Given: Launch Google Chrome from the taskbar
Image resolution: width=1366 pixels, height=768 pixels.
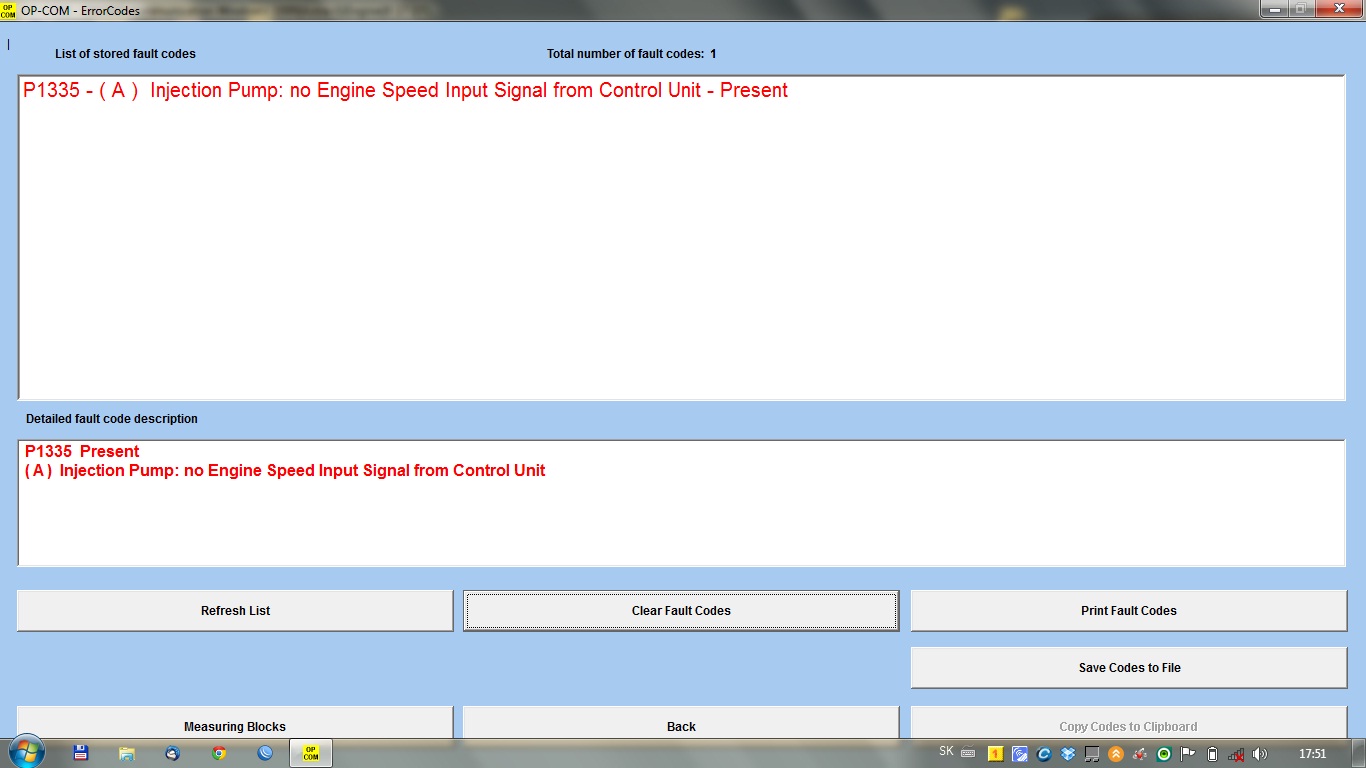Looking at the screenshot, I should click(x=219, y=753).
